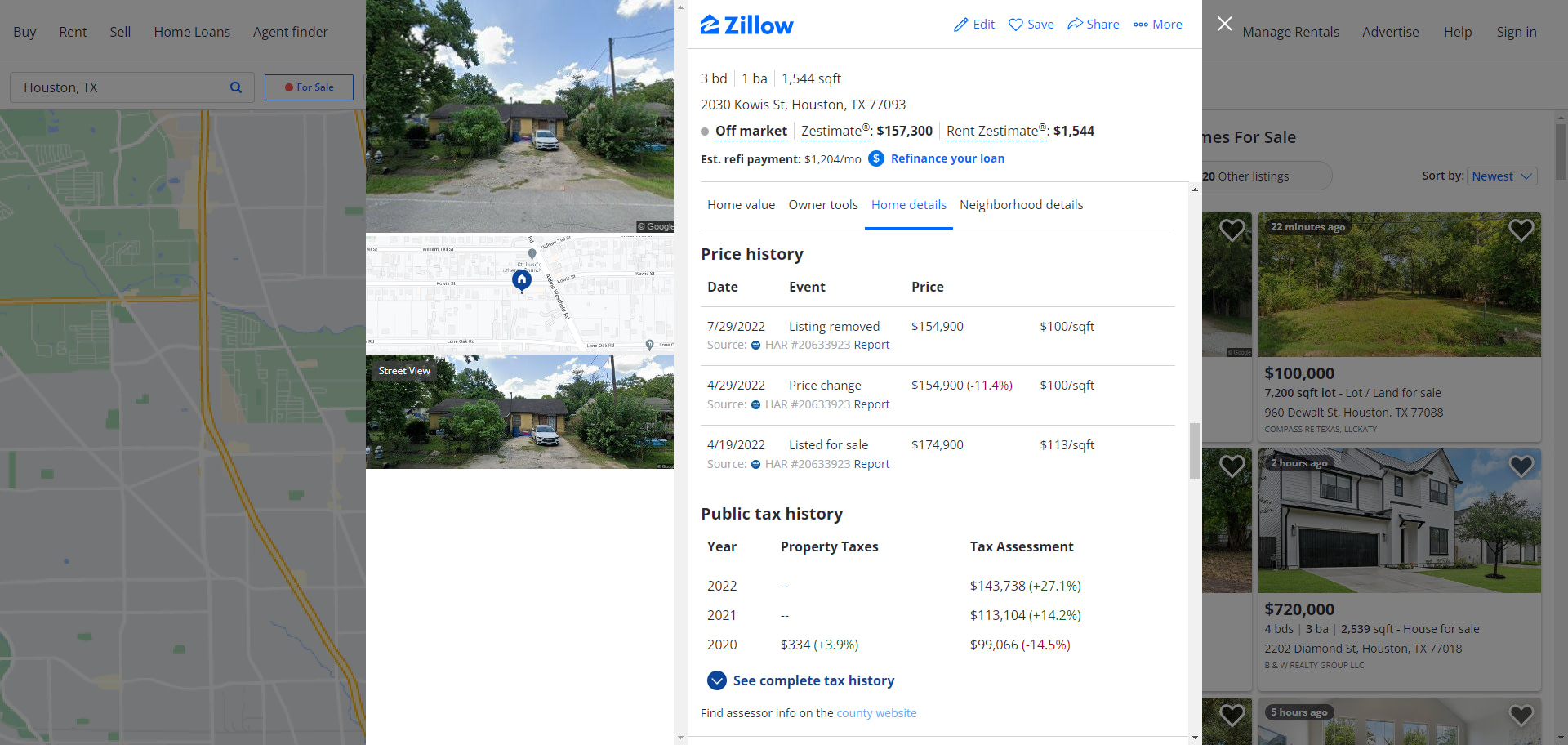1568x745 pixels.
Task: Click the dollar icon beside Refinance
Action: [x=876, y=158]
